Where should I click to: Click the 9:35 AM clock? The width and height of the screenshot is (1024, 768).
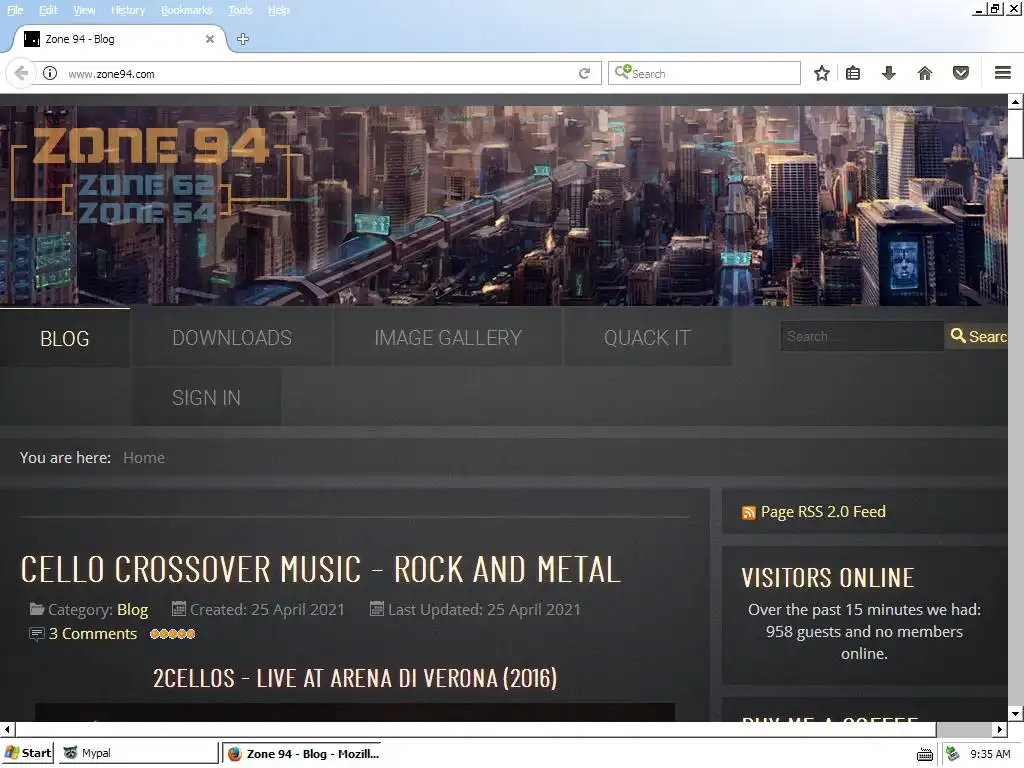(990, 754)
